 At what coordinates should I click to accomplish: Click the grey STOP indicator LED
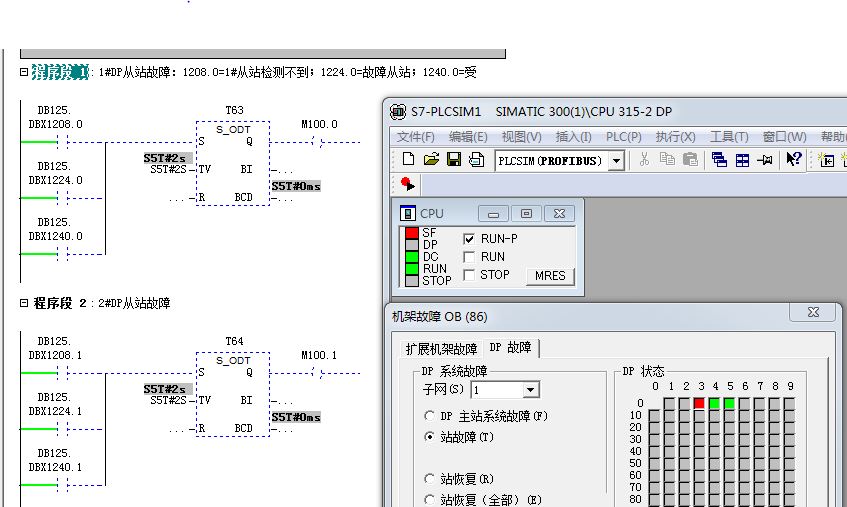tap(412, 280)
